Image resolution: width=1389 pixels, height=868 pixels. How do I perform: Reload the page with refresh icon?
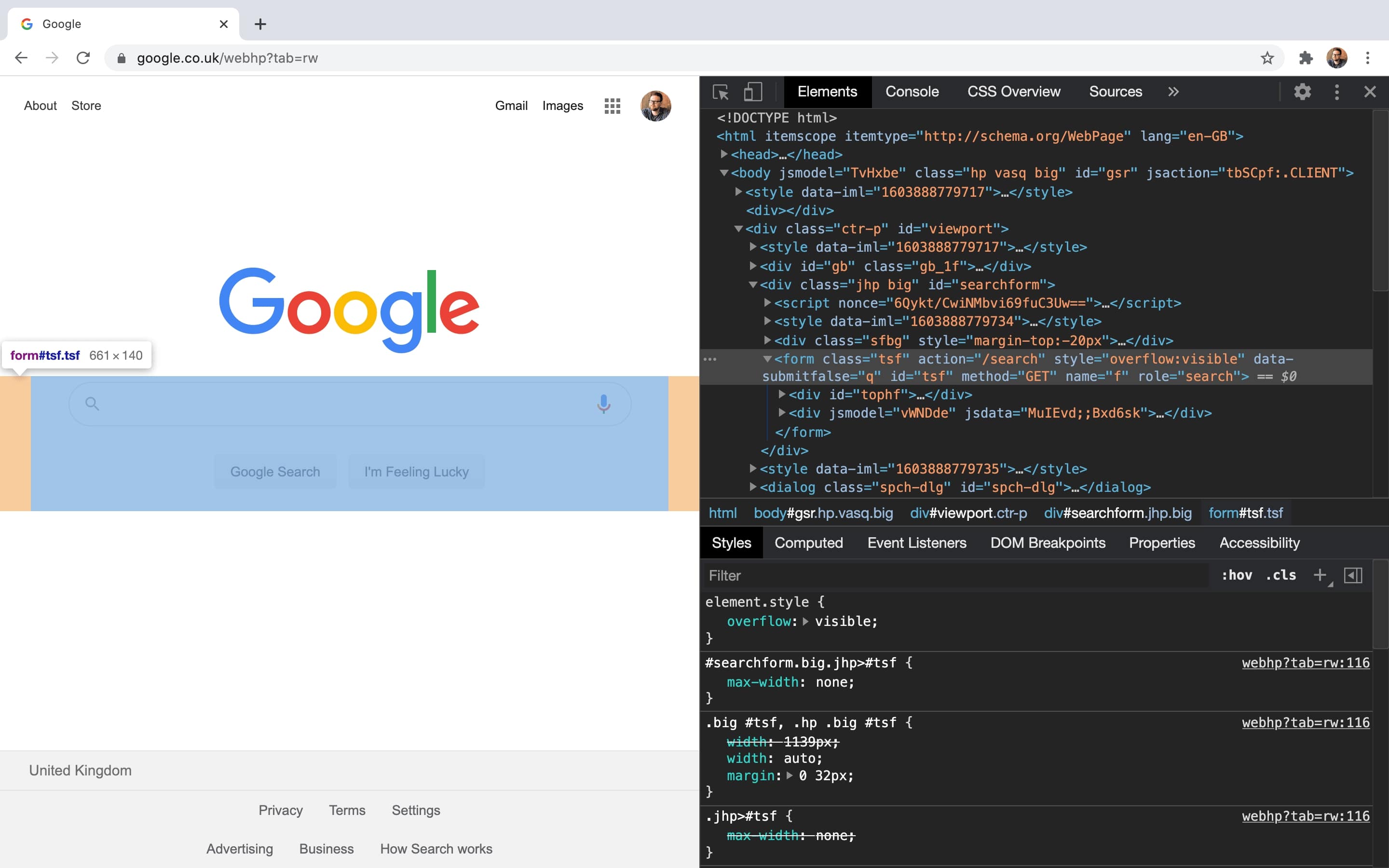coord(83,58)
